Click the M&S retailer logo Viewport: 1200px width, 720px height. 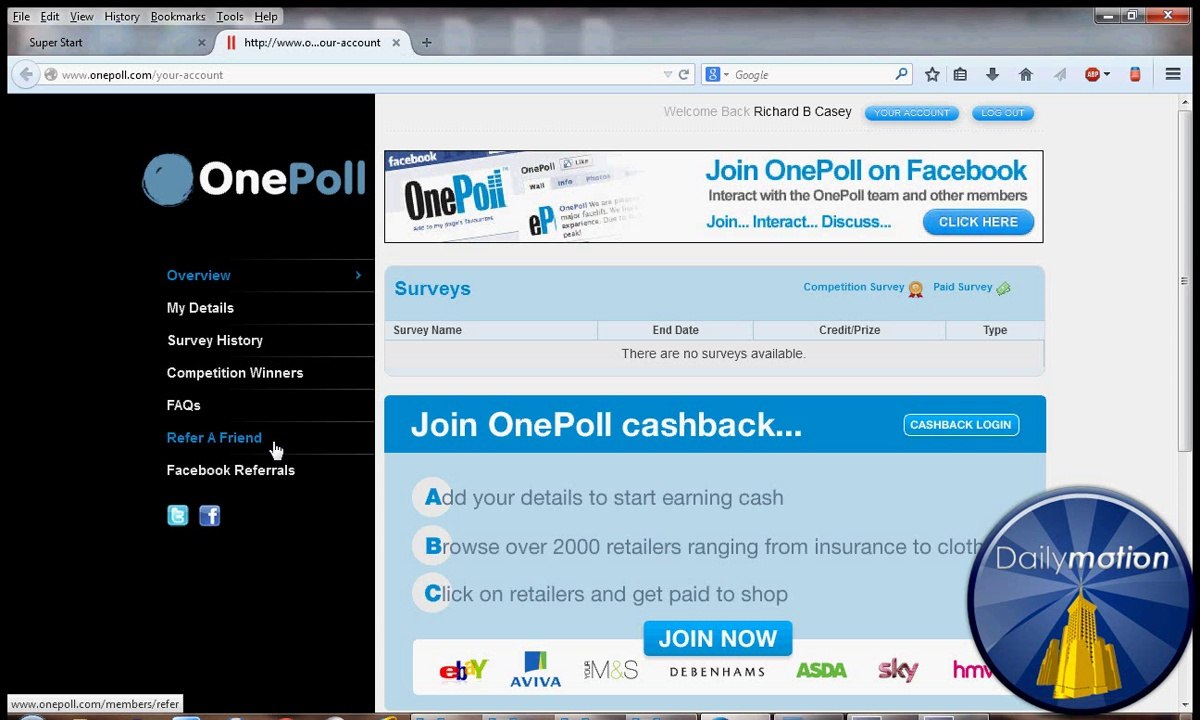tap(611, 670)
